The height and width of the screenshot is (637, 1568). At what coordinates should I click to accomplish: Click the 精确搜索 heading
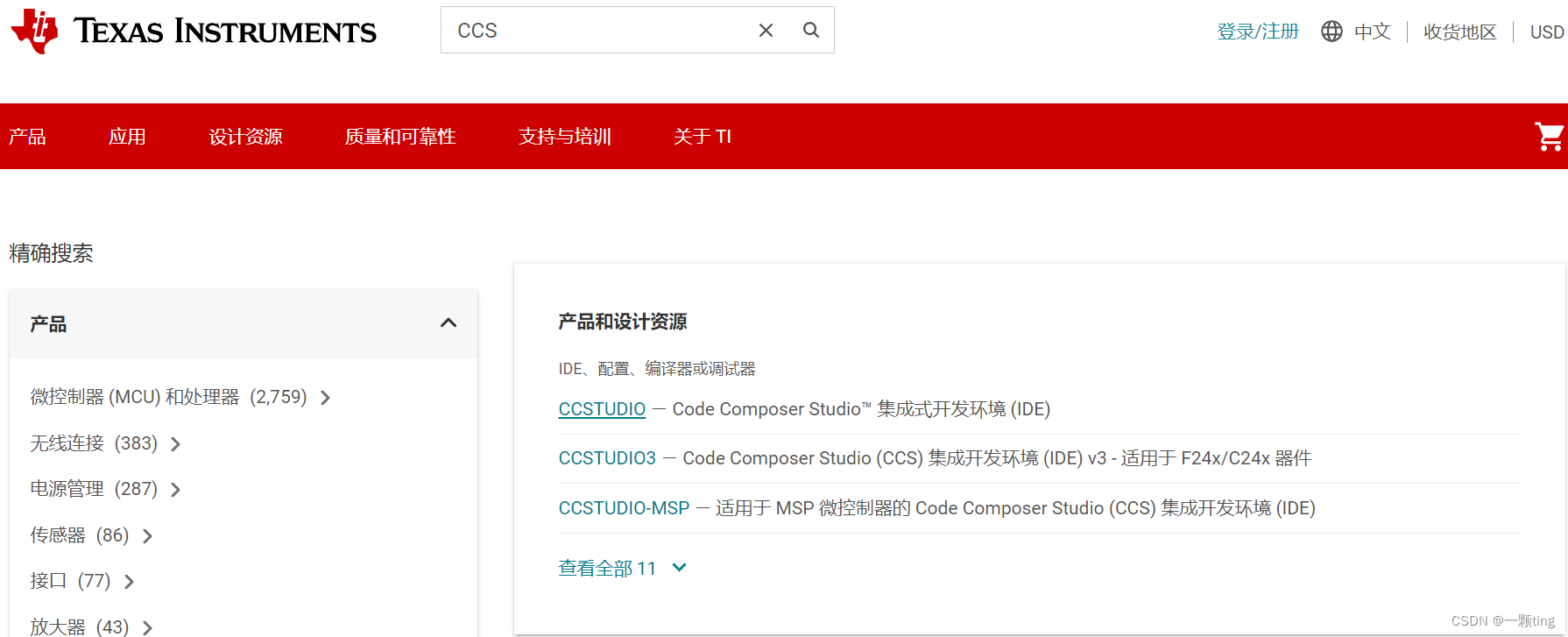(51, 253)
